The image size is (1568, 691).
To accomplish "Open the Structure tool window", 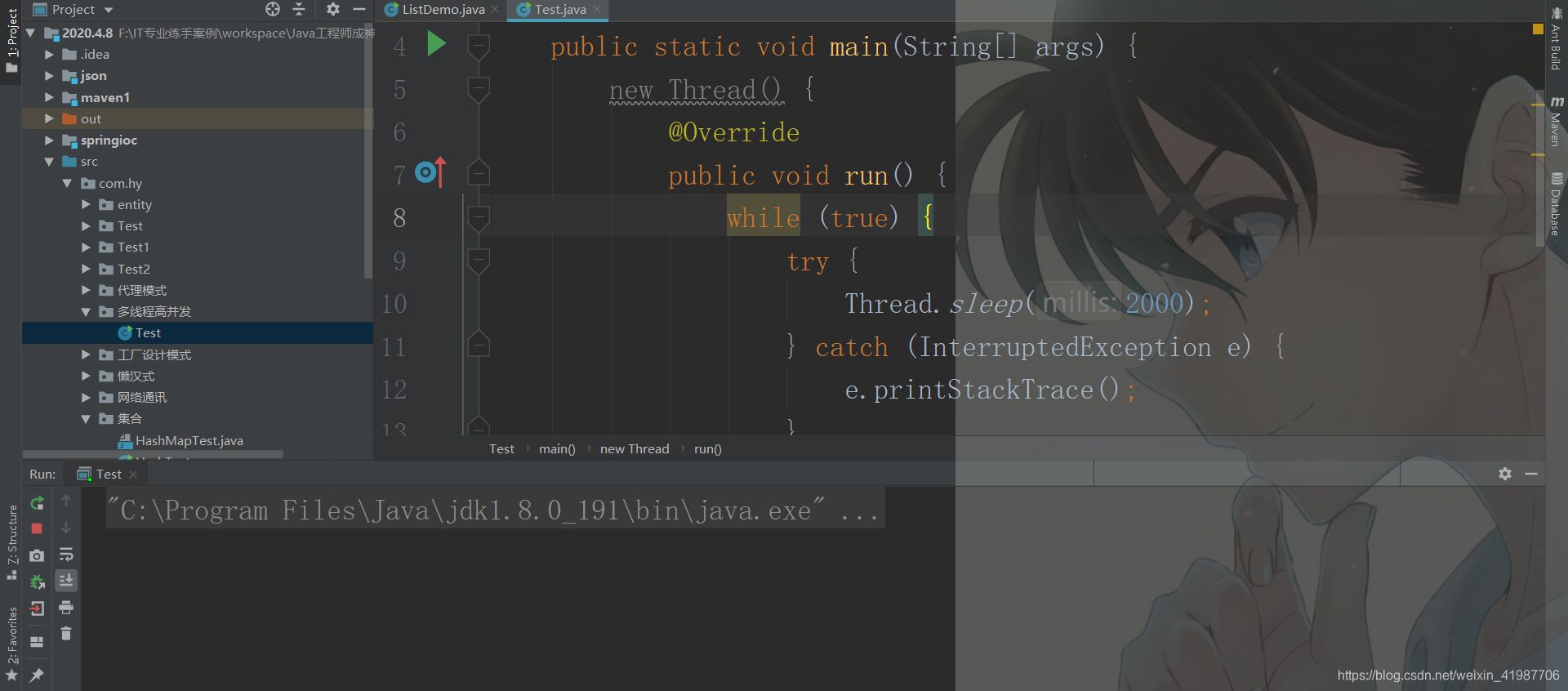I will point(11,542).
